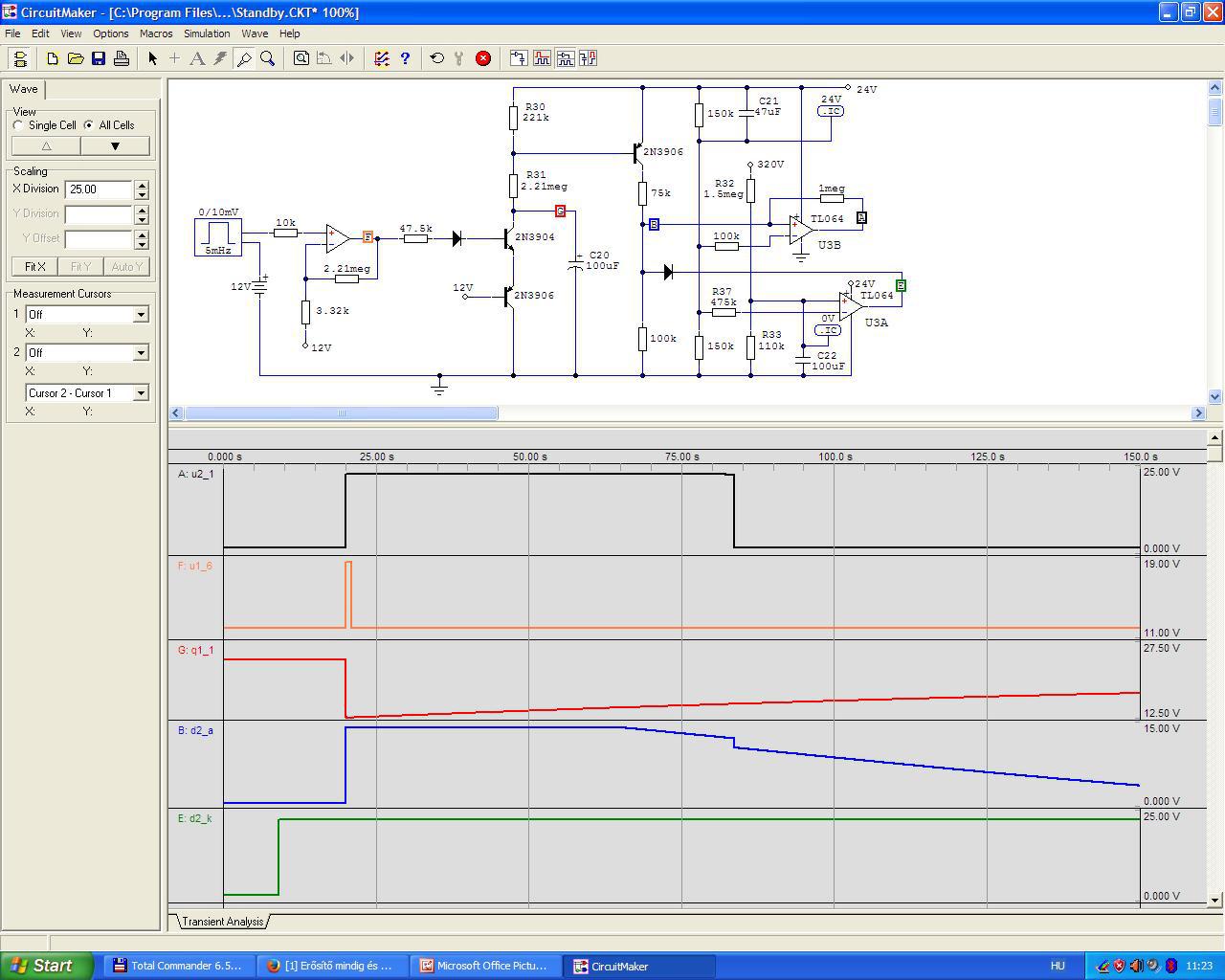Click the down-arrow next cell button
The image size is (1225, 980).
click(115, 146)
